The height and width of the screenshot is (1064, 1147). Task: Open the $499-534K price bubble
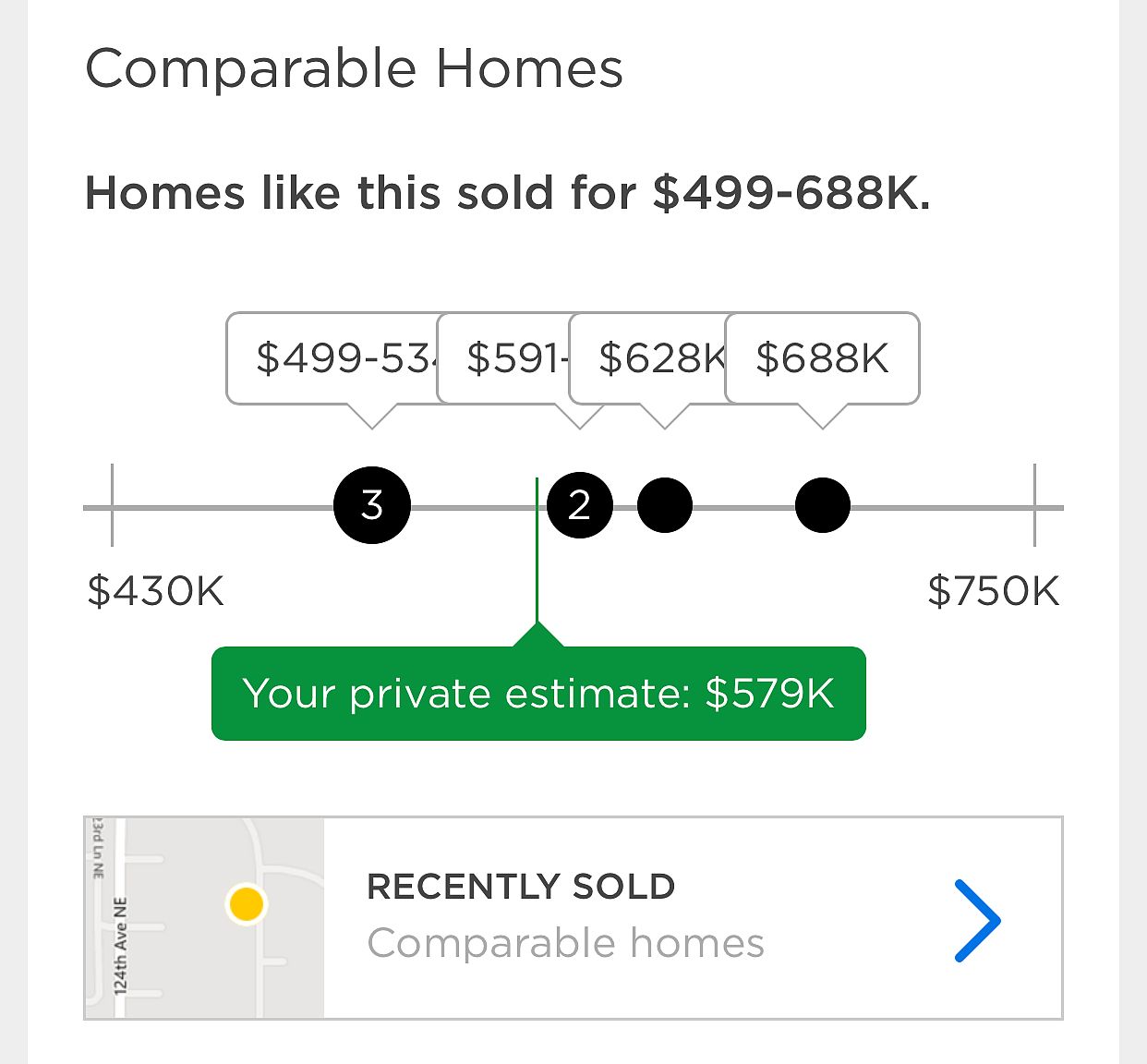click(x=332, y=358)
